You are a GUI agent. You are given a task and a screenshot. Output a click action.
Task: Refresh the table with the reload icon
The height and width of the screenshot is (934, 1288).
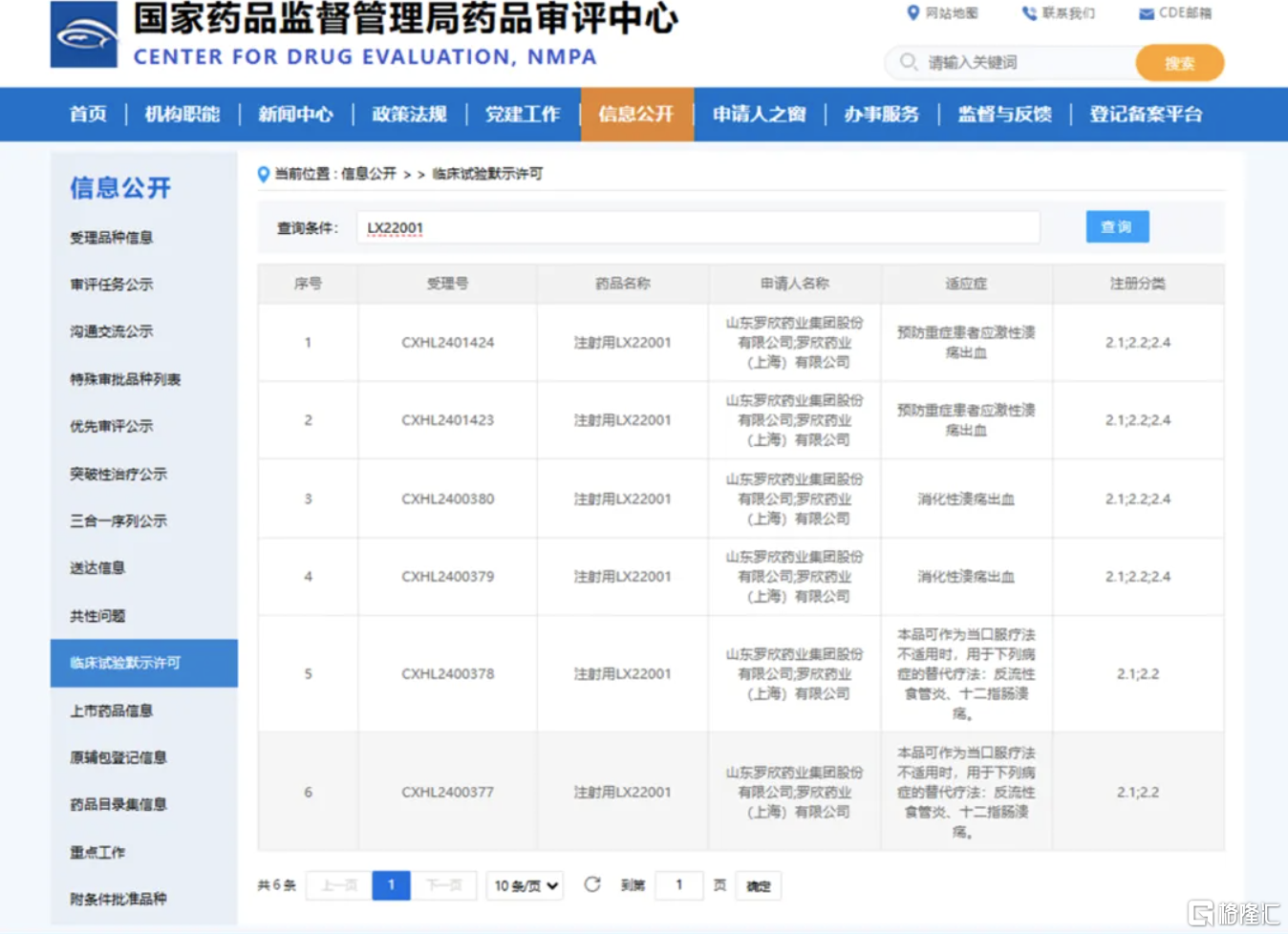click(592, 884)
